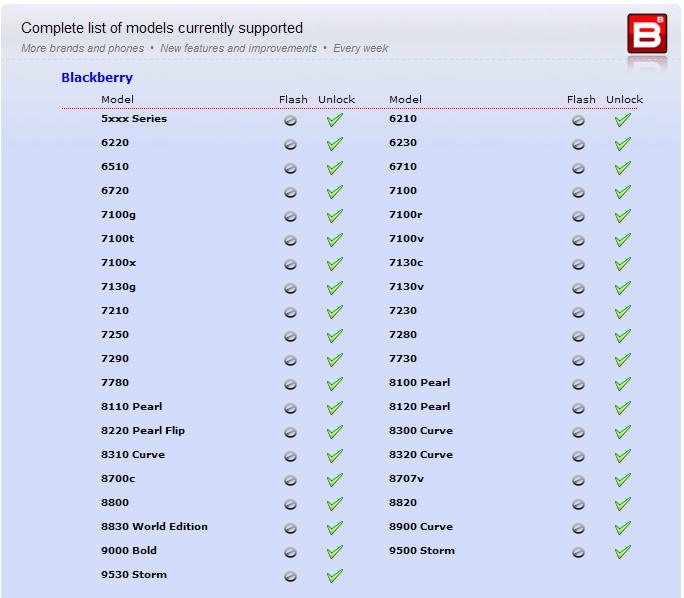Select the 8310 Curve model name
The width and height of the screenshot is (684, 598).
(133, 454)
